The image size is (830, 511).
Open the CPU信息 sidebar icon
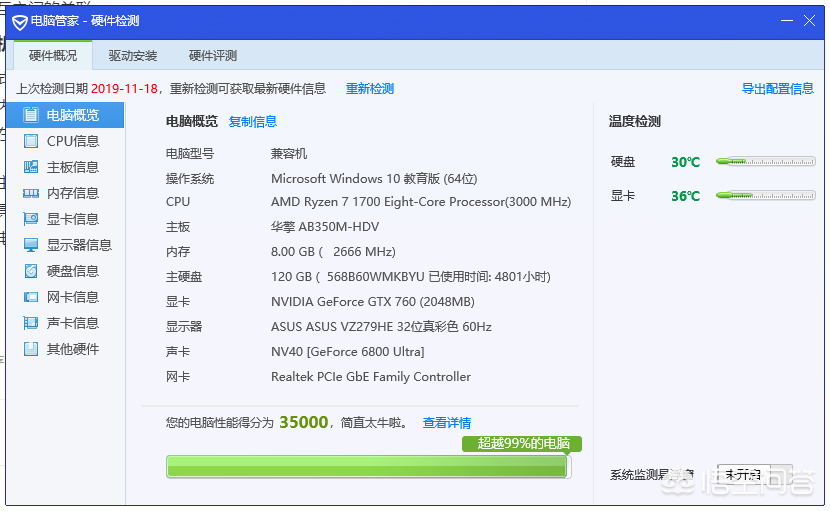pos(31,141)
